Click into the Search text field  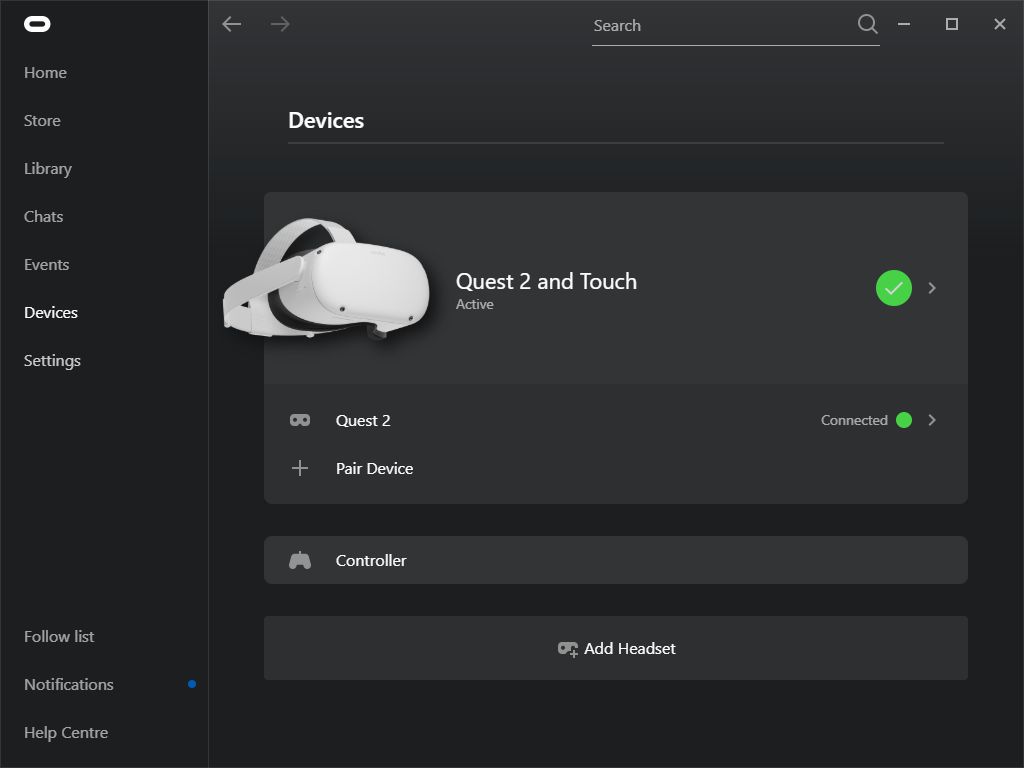pos(720,26)
